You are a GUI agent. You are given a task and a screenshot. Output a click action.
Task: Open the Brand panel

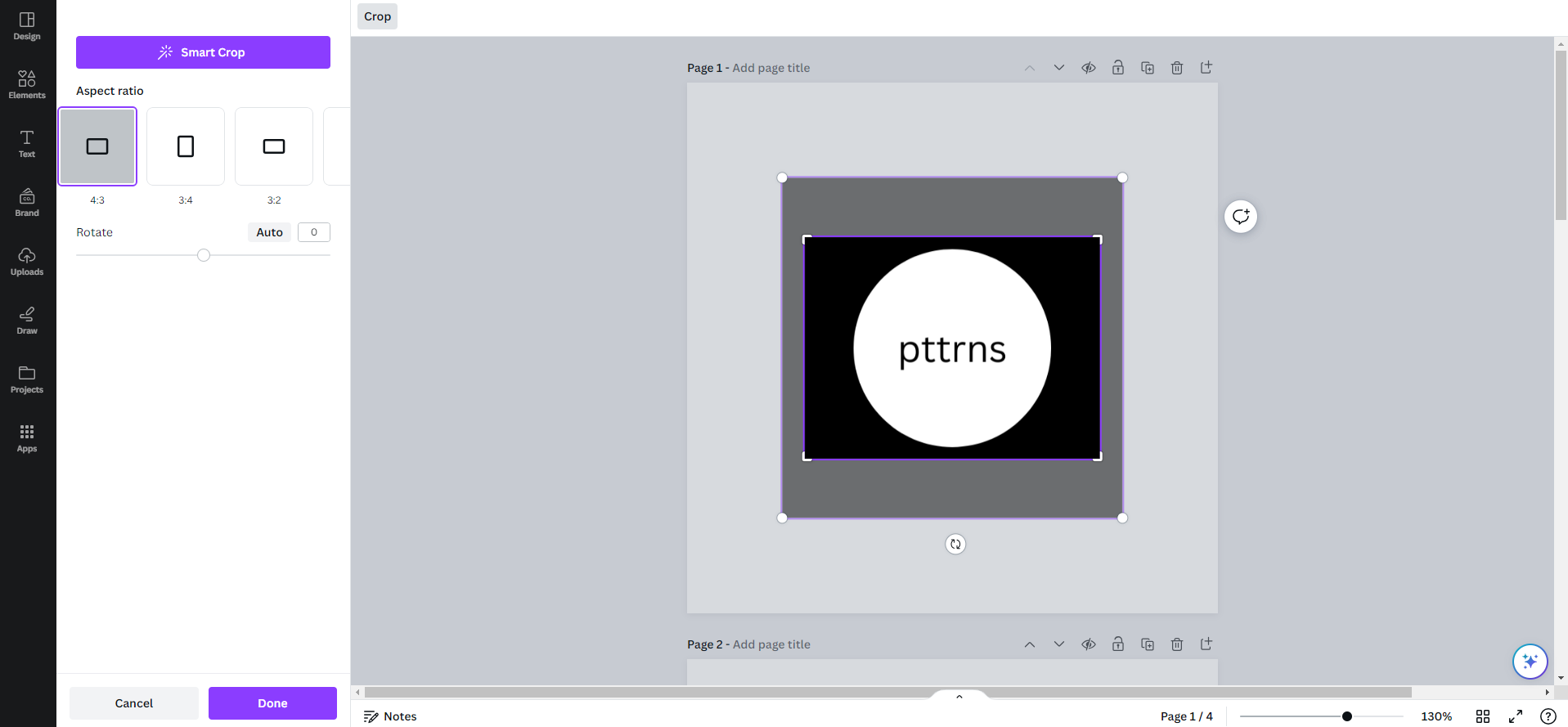click(x=27, y=203)
